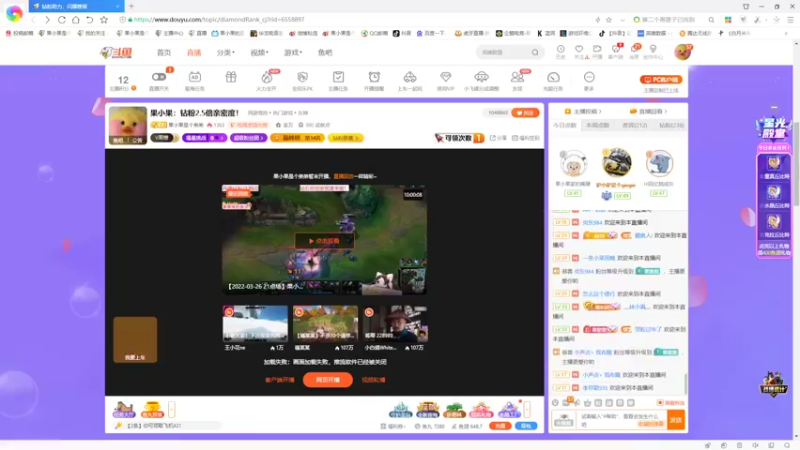Open the emoji icon in chat toolbar
The image size is (800, 450).
(x=556, y=403)
